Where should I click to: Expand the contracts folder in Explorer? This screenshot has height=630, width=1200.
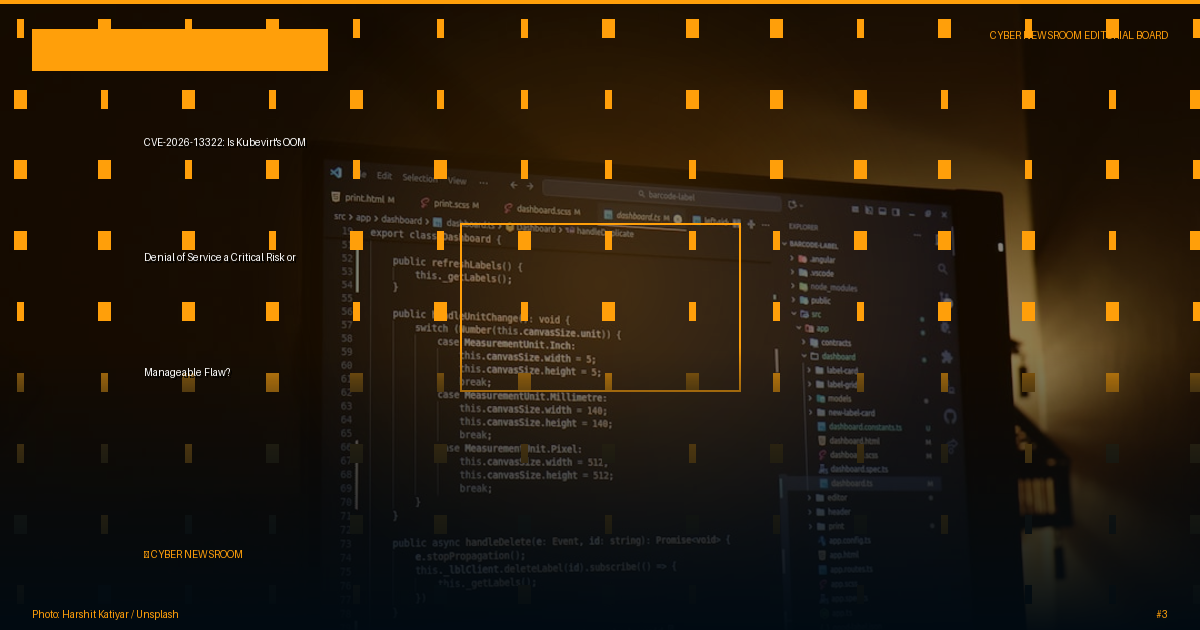click(x=826, y=342)
